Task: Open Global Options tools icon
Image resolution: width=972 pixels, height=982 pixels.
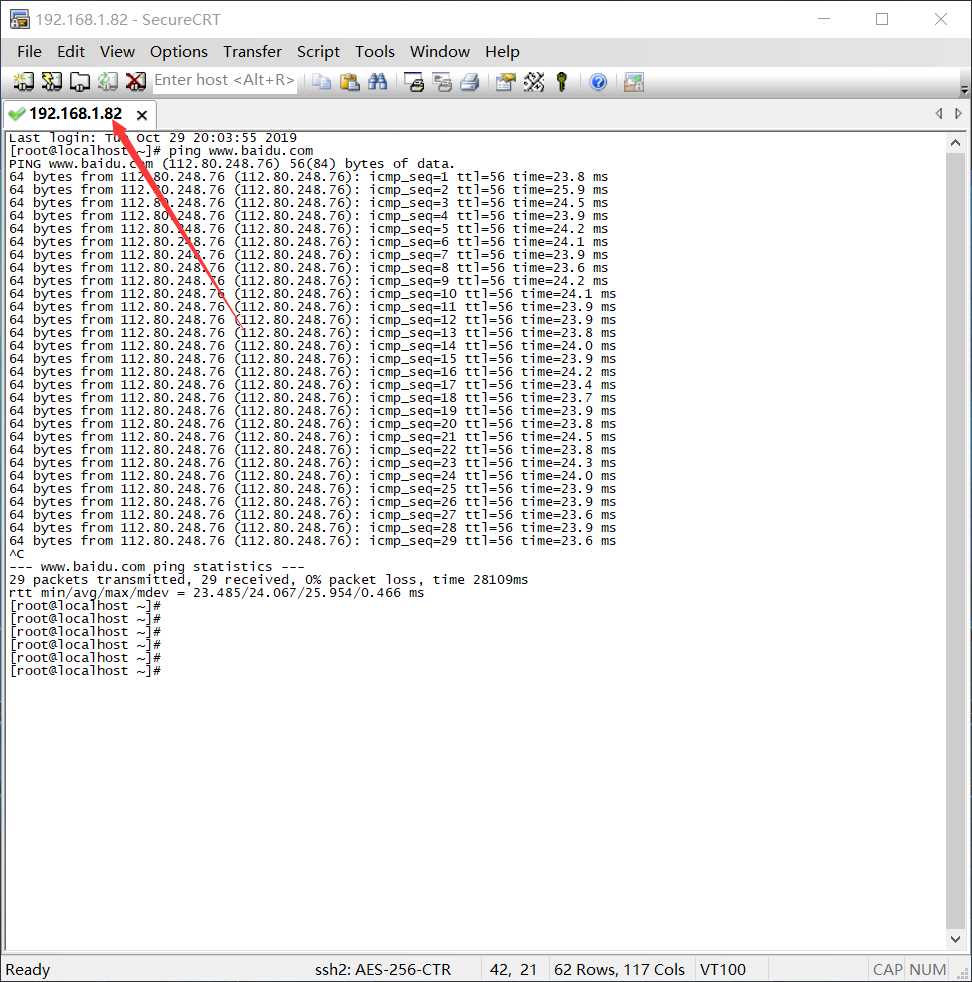Action: click(x=534, y=82)
